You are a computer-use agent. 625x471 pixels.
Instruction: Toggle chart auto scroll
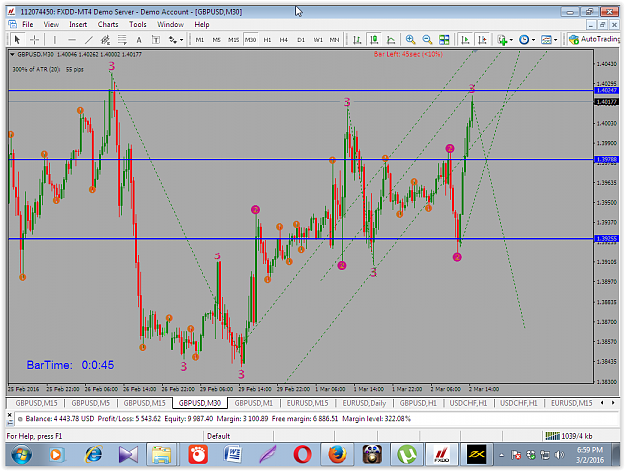tap(465, 39)
